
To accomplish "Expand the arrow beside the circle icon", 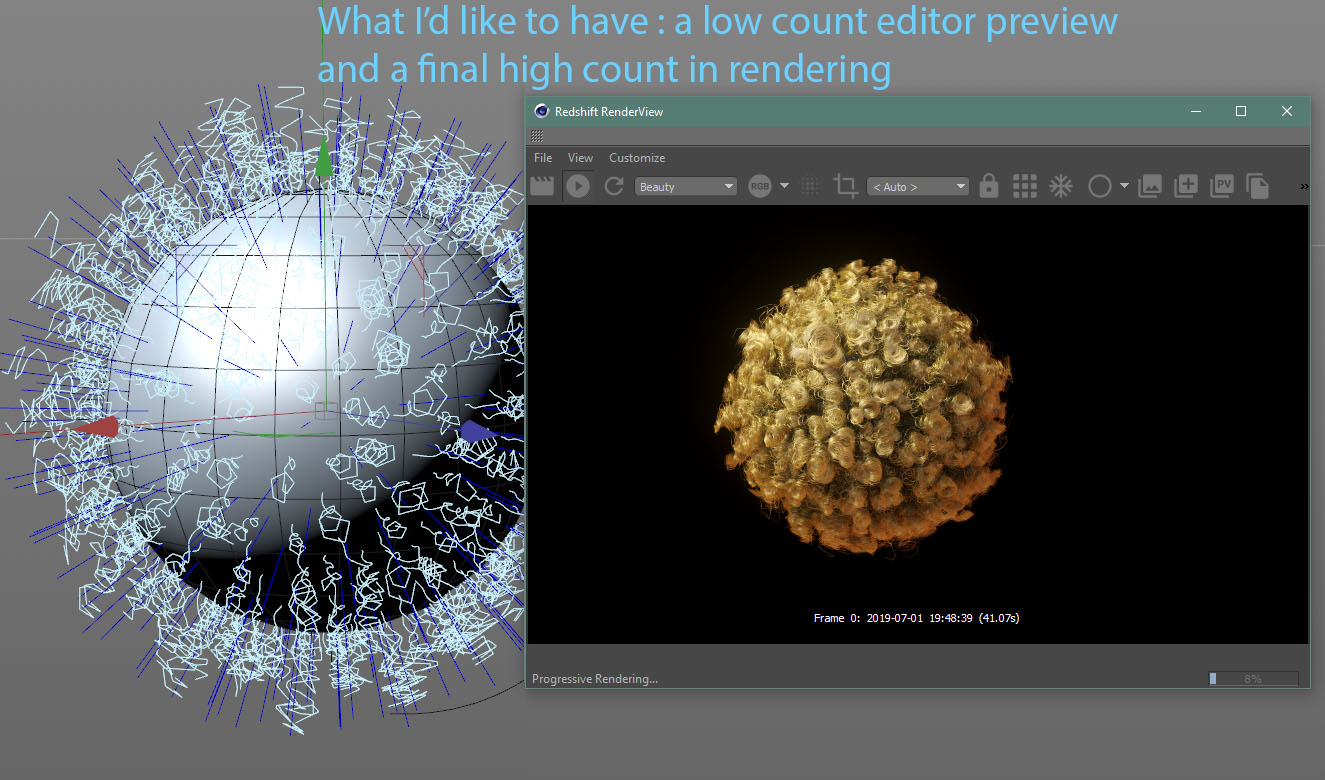I will pyautogui.click(x=1124, y=186).
